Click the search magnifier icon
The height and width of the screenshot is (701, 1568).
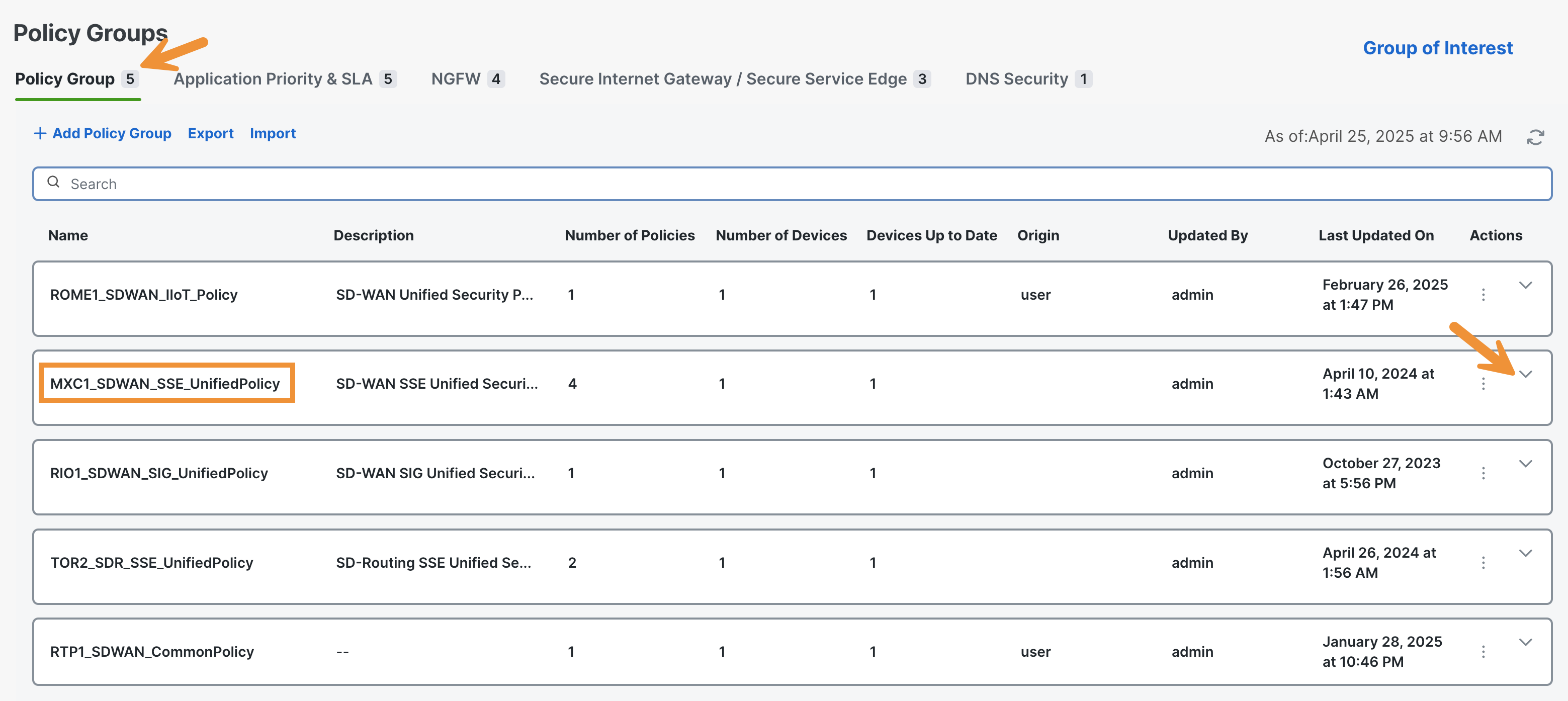(x=54, y=182)
